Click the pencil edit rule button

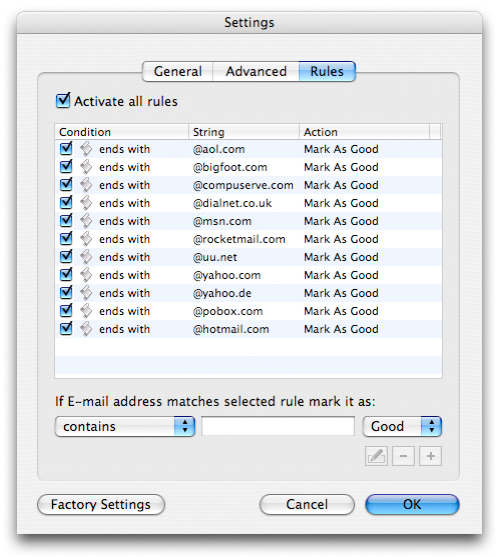(376, 456)
